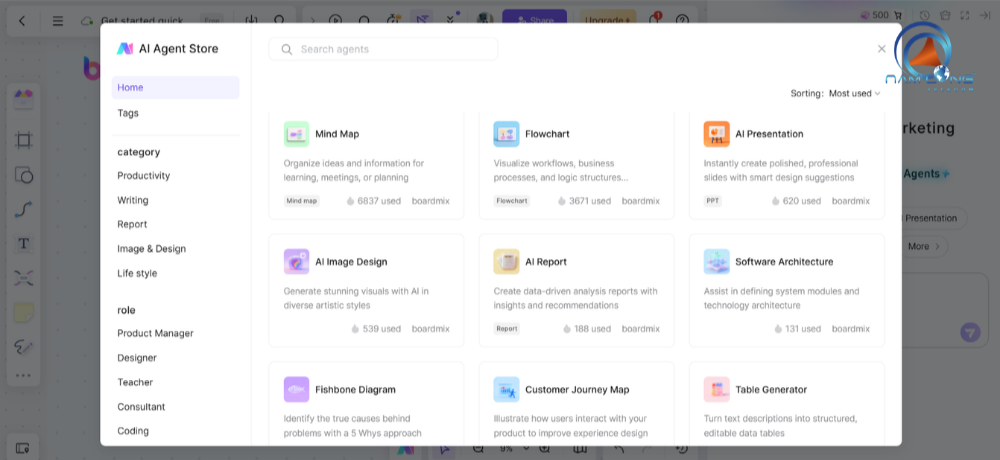Close the AI Agent Store dialog
This screenshot has height=460, width=1000.
tap(881, 49)
